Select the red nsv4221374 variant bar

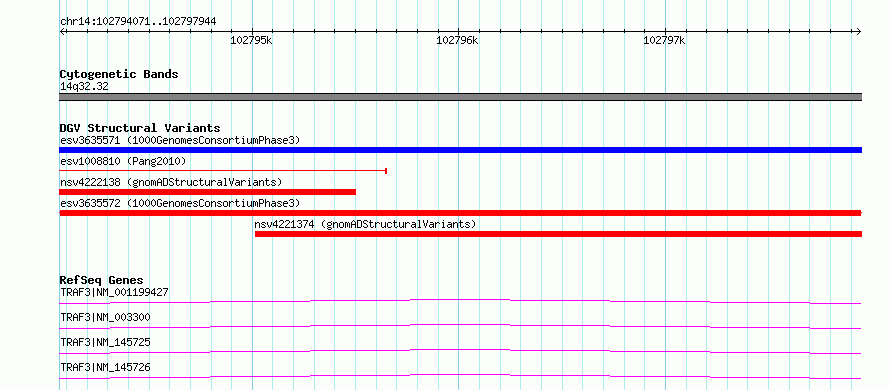559,234
